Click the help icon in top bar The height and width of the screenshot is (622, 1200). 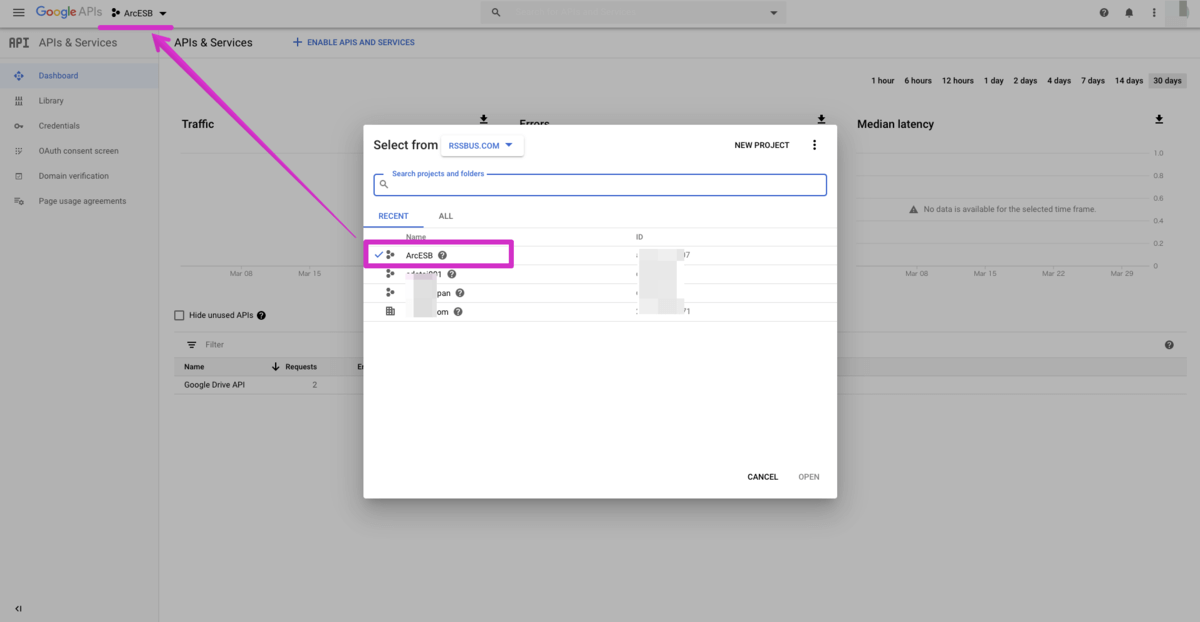[x=1104, y=13]
